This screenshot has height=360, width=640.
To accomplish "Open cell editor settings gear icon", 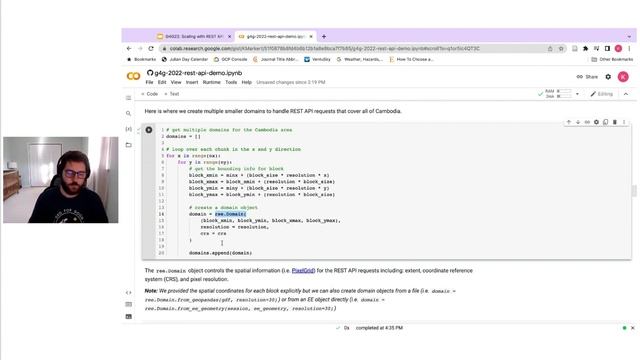I will coord(596,122).
